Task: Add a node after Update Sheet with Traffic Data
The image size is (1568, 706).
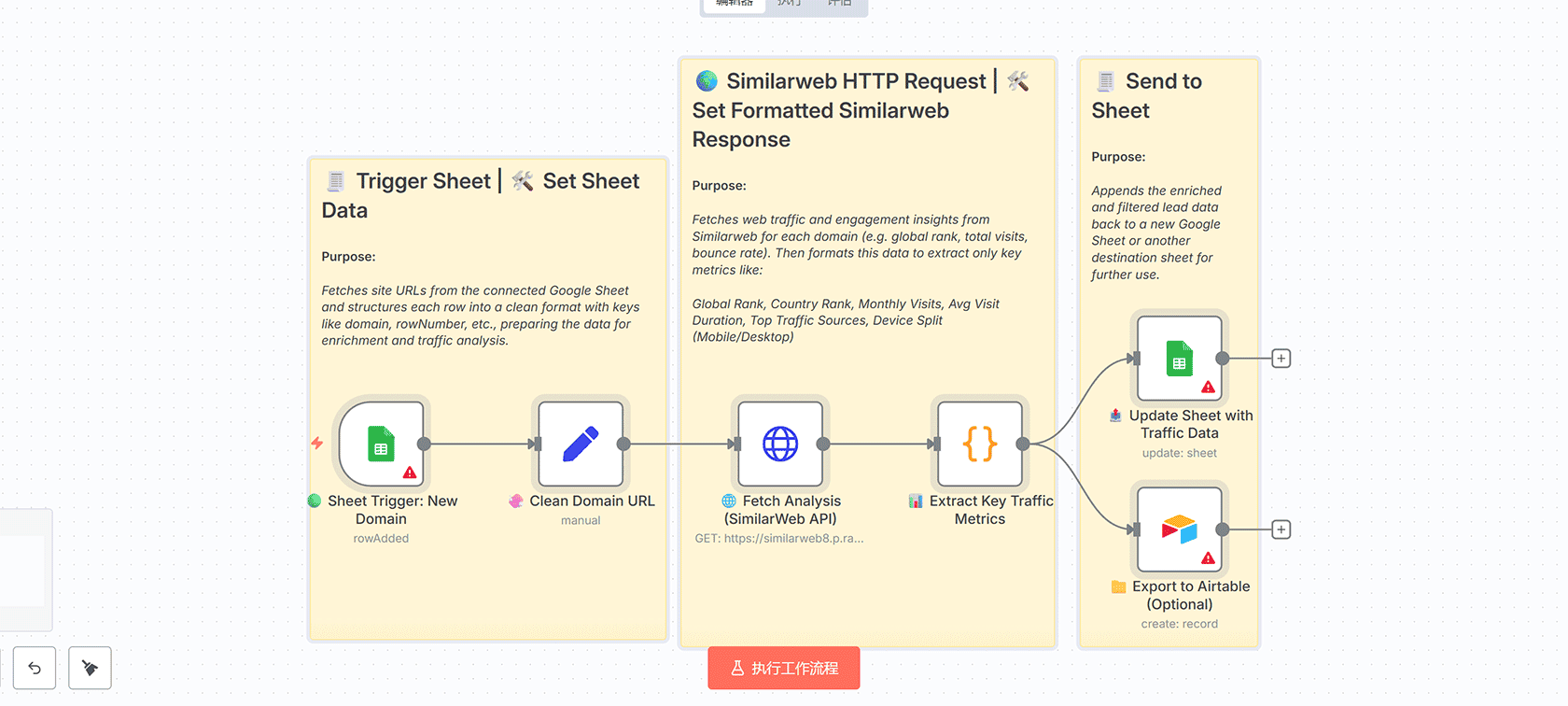Action: click(x=1281, y=358)
